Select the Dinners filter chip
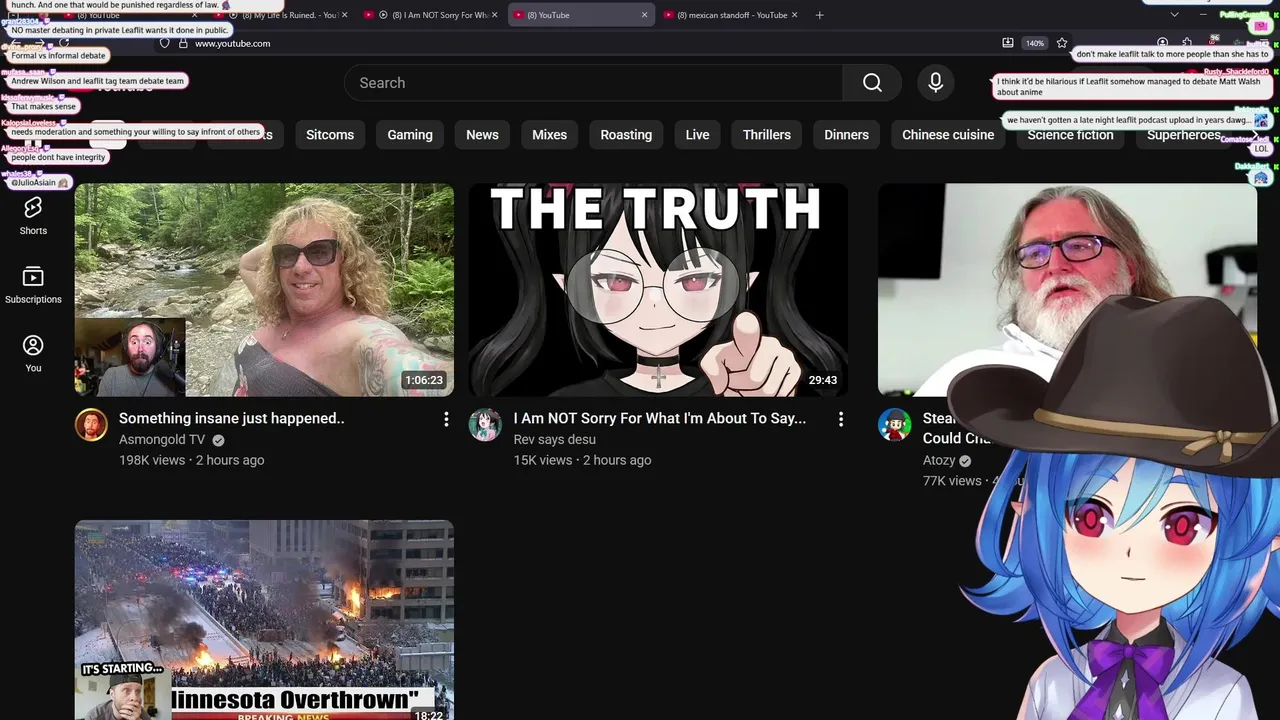This screenshot has height=720, width=1280. click(846, 135)
